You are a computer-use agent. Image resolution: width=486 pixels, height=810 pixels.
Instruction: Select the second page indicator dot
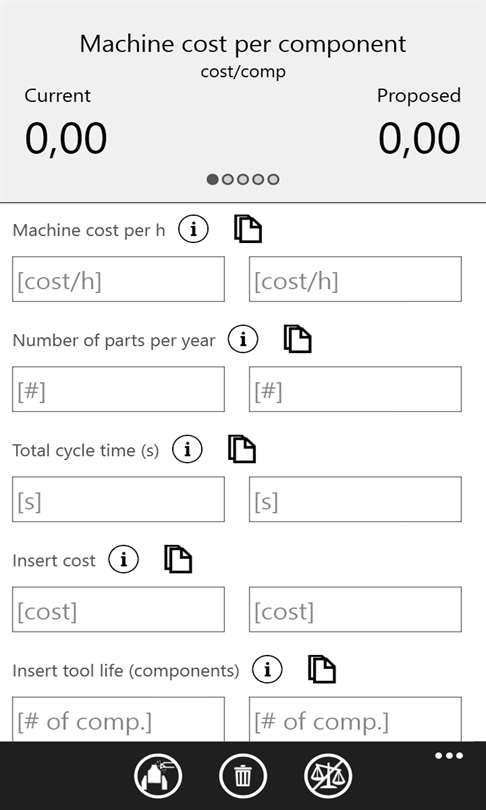228,179
